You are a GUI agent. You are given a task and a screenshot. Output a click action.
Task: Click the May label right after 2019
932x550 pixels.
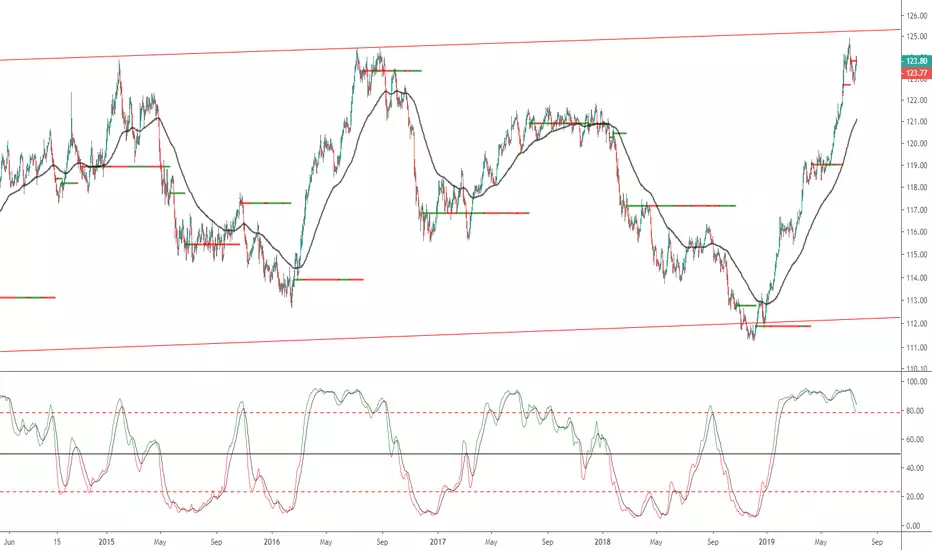[x=821, y=542]
